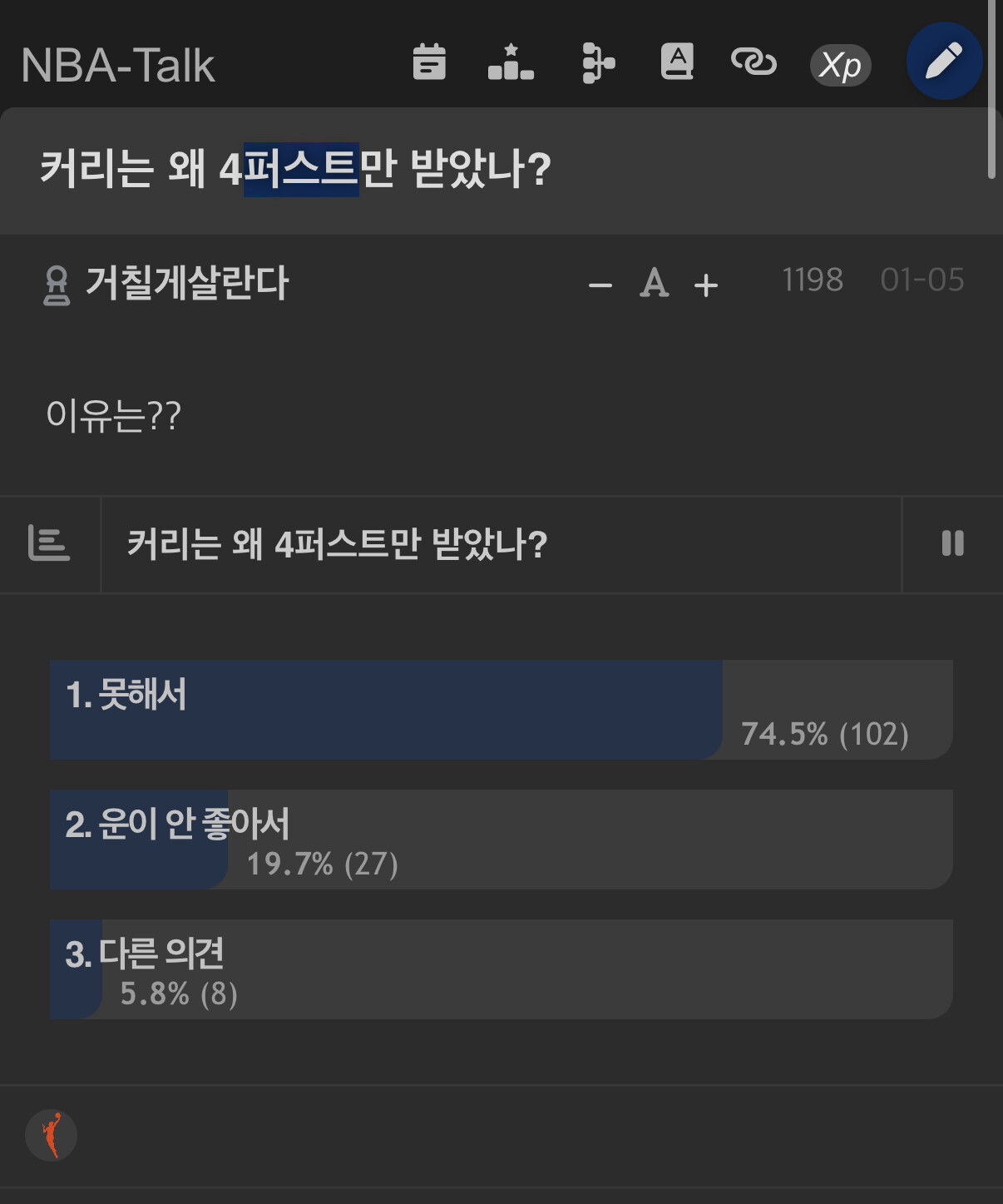Decrease font size with minus button

600,285
